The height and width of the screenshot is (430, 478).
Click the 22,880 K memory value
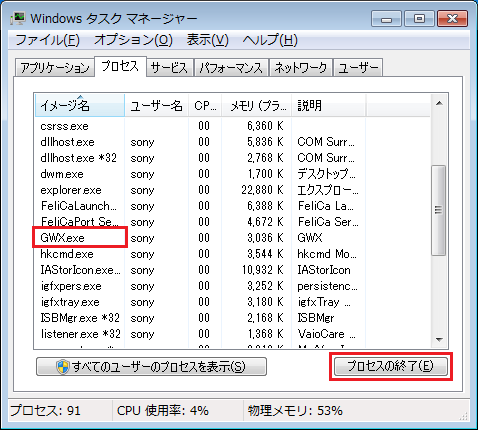click(x=262, y=190)
